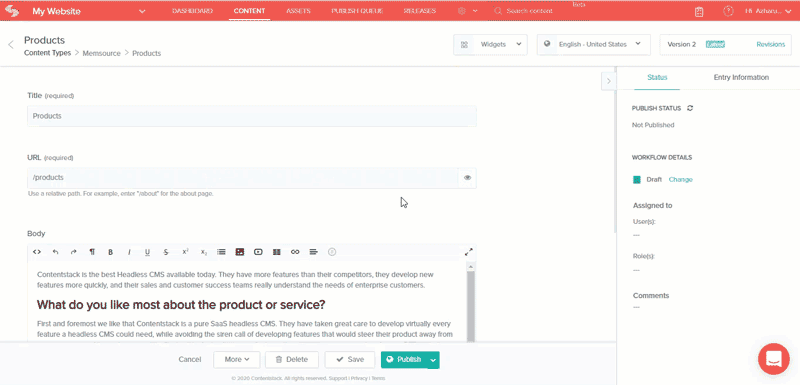800x385 pixels.
Task: Switch to the Status tab
Action: [657, 78]
